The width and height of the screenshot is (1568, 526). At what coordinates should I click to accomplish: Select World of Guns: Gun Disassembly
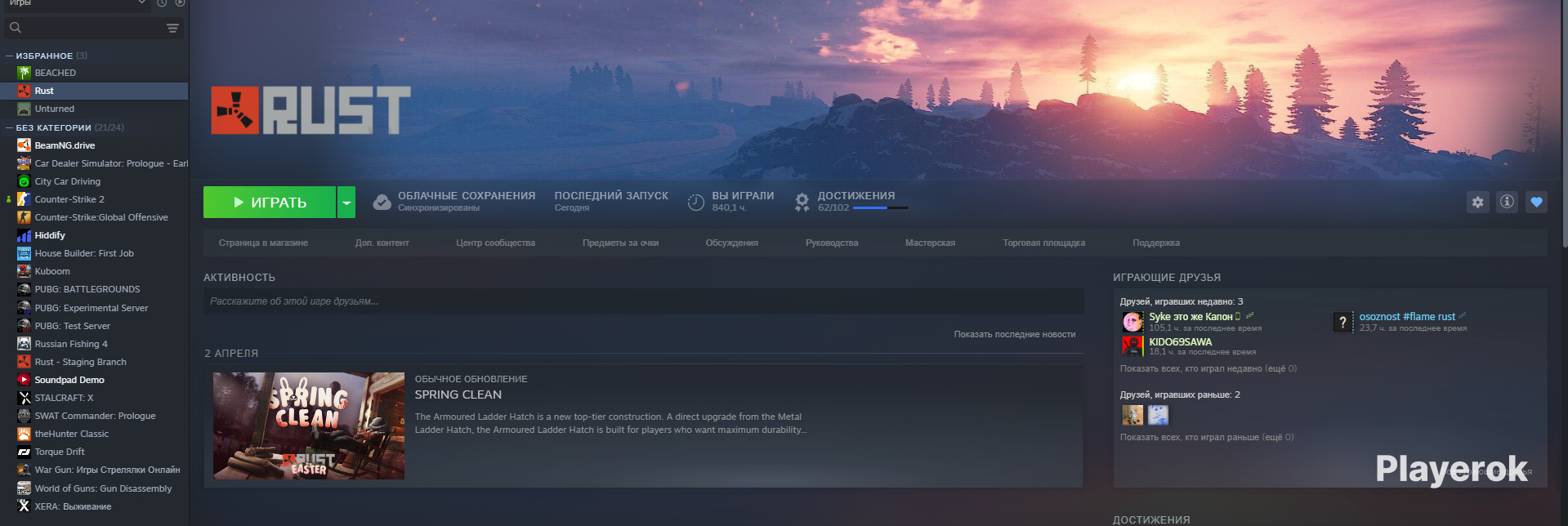103,488
